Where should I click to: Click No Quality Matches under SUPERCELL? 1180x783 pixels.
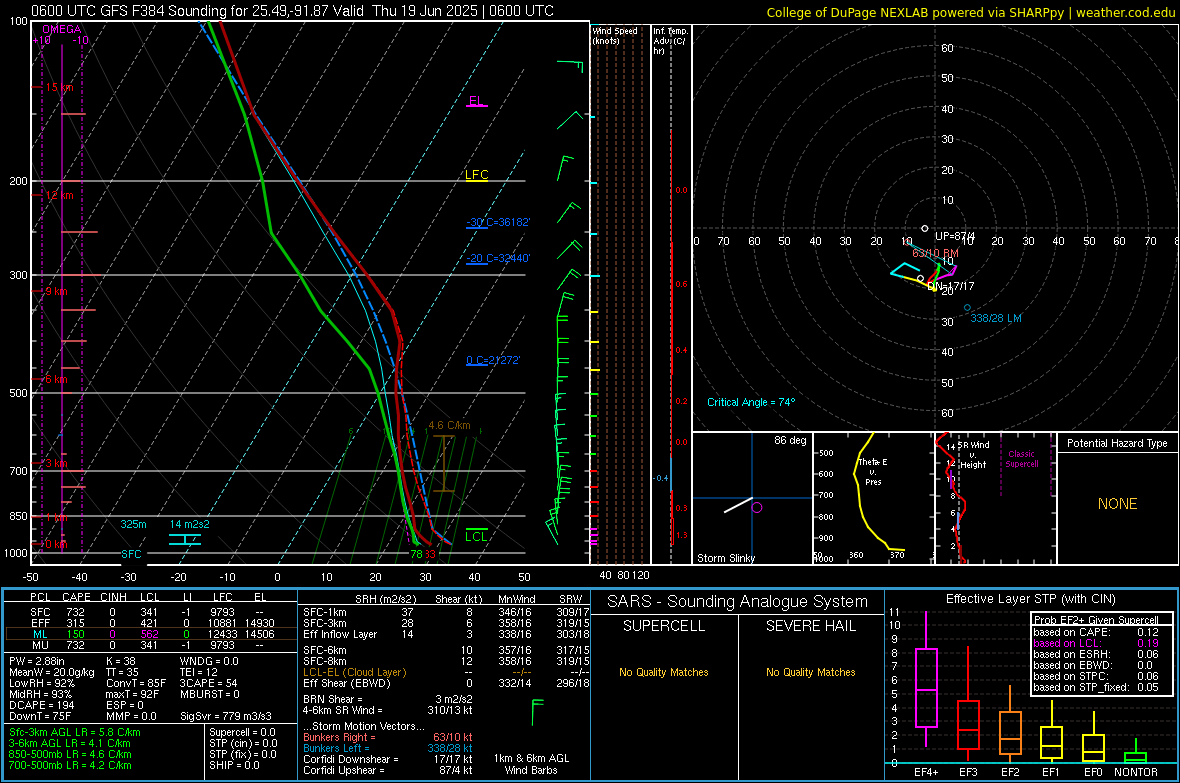tap(664, 672)
